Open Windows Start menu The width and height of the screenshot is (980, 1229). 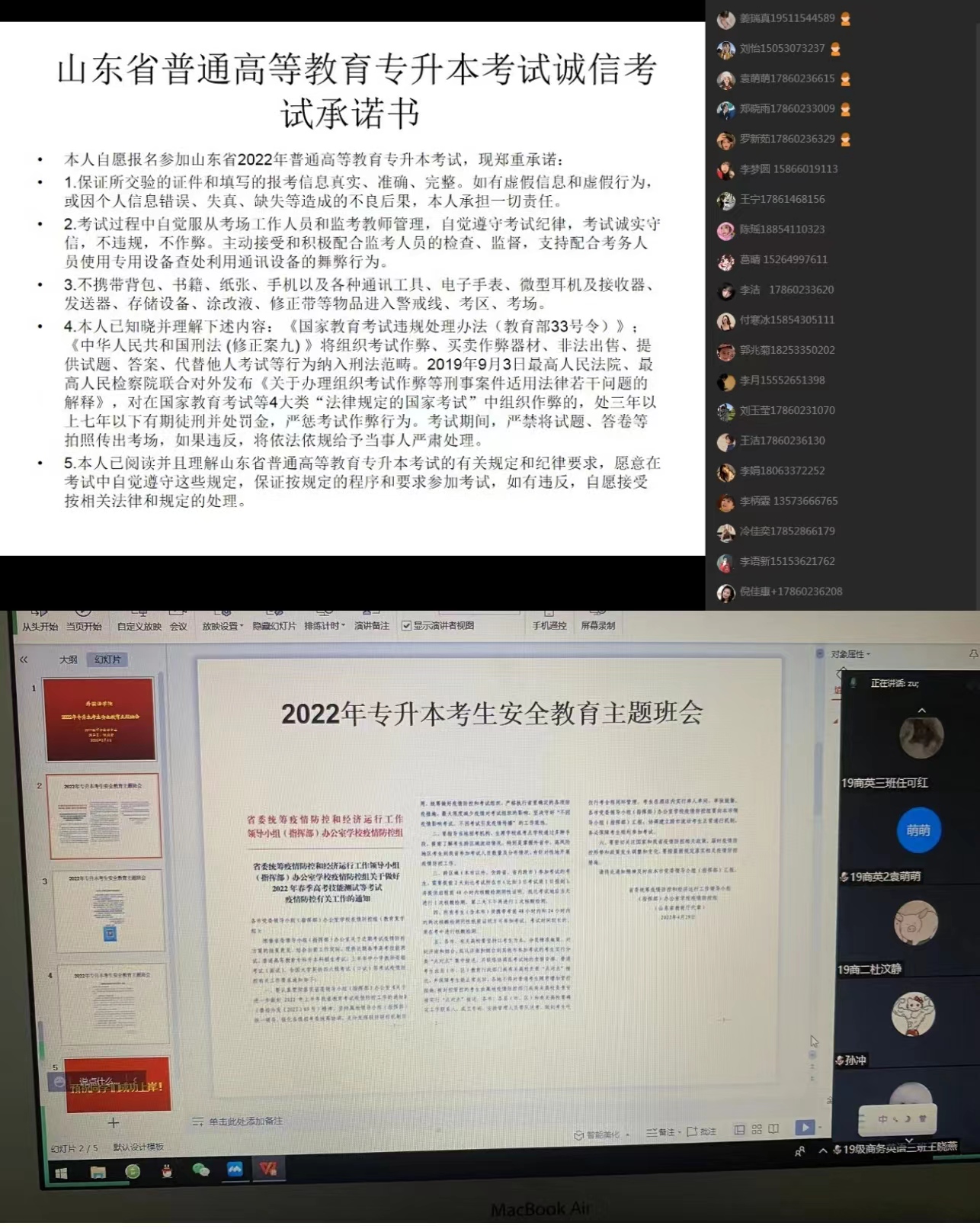[62, 1173]
